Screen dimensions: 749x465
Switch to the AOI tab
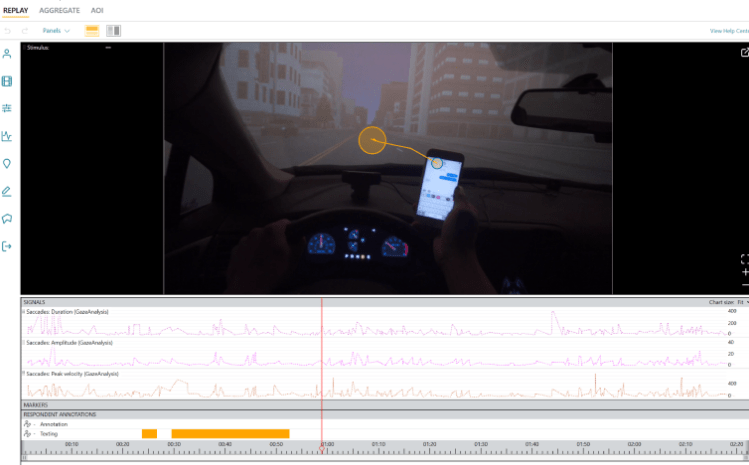(97, 9)
